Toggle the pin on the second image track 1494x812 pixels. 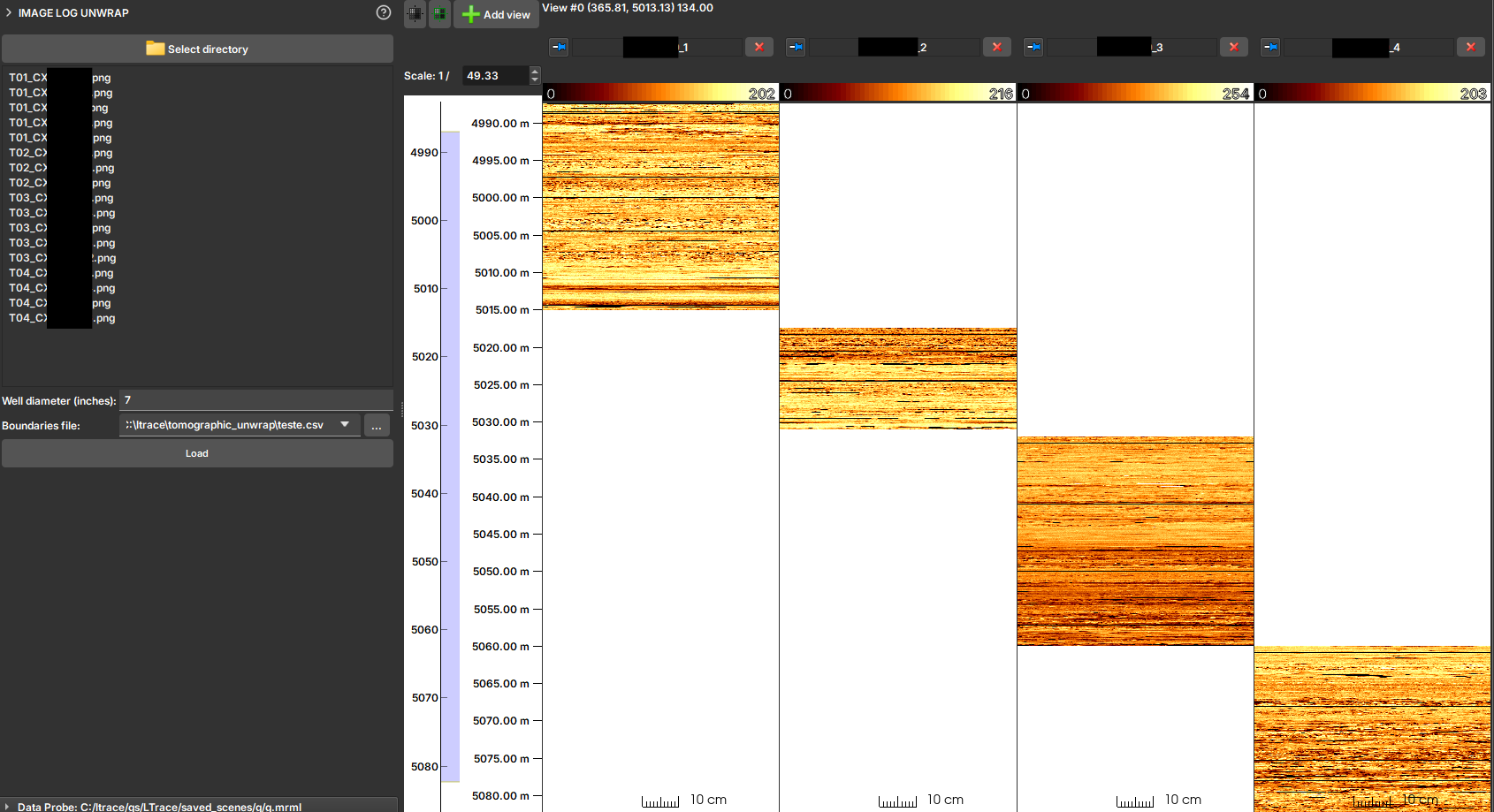[795, 47]
